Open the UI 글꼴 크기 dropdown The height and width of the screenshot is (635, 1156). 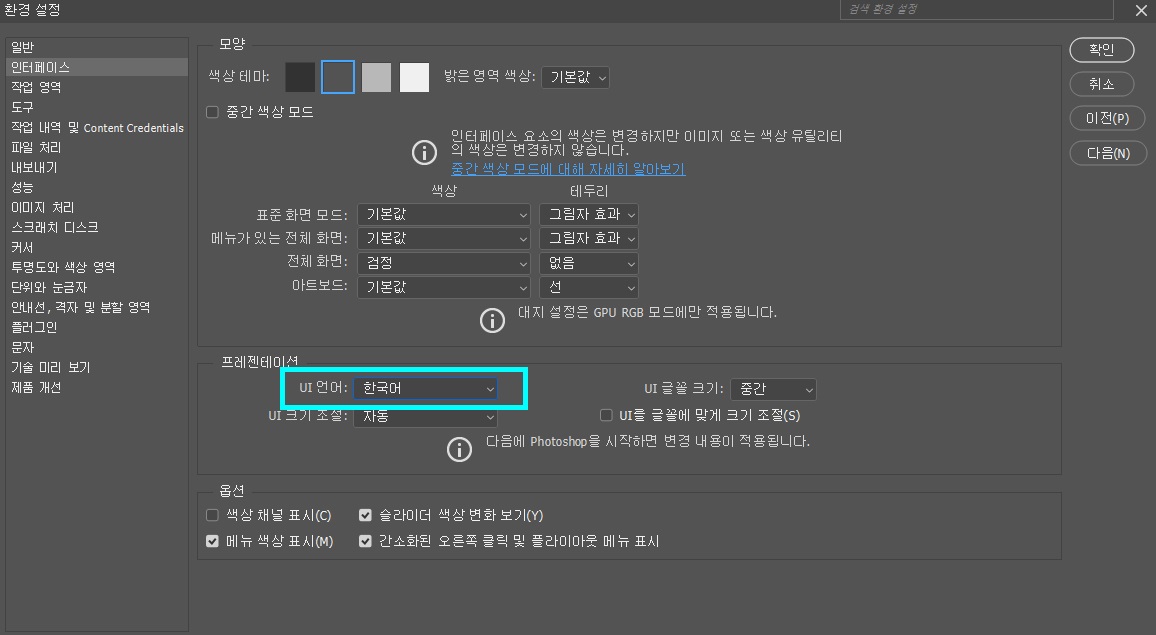775,389
